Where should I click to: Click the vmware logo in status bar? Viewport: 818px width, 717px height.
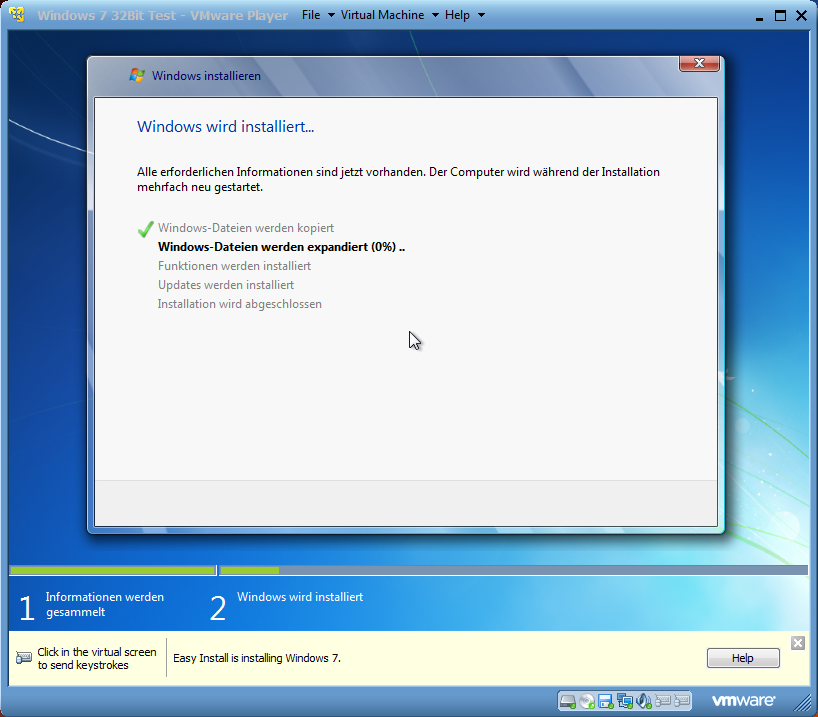[743, 701]
